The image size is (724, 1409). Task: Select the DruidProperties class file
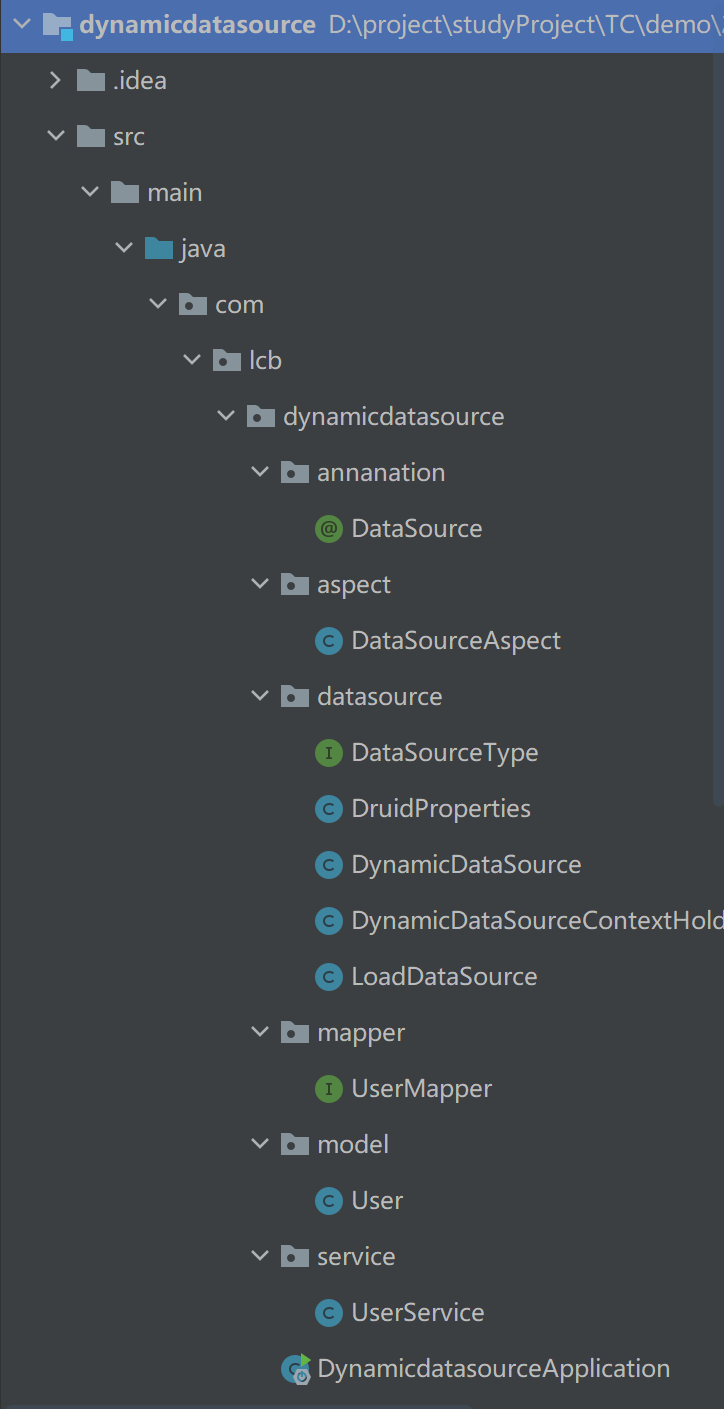tap(440, 809)
